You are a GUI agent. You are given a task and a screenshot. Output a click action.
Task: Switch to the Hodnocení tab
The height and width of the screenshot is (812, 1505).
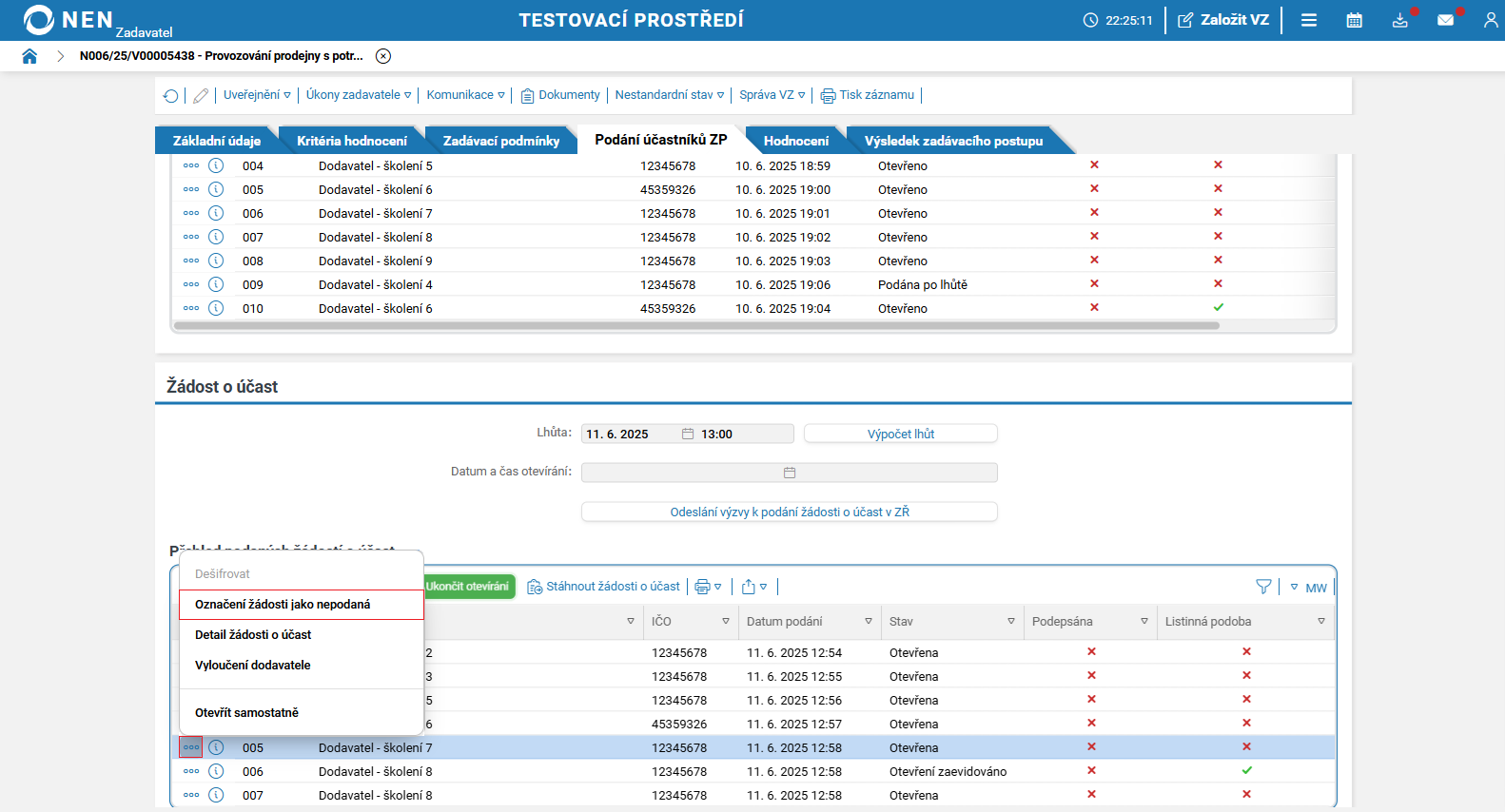click(x=795, y=141)
